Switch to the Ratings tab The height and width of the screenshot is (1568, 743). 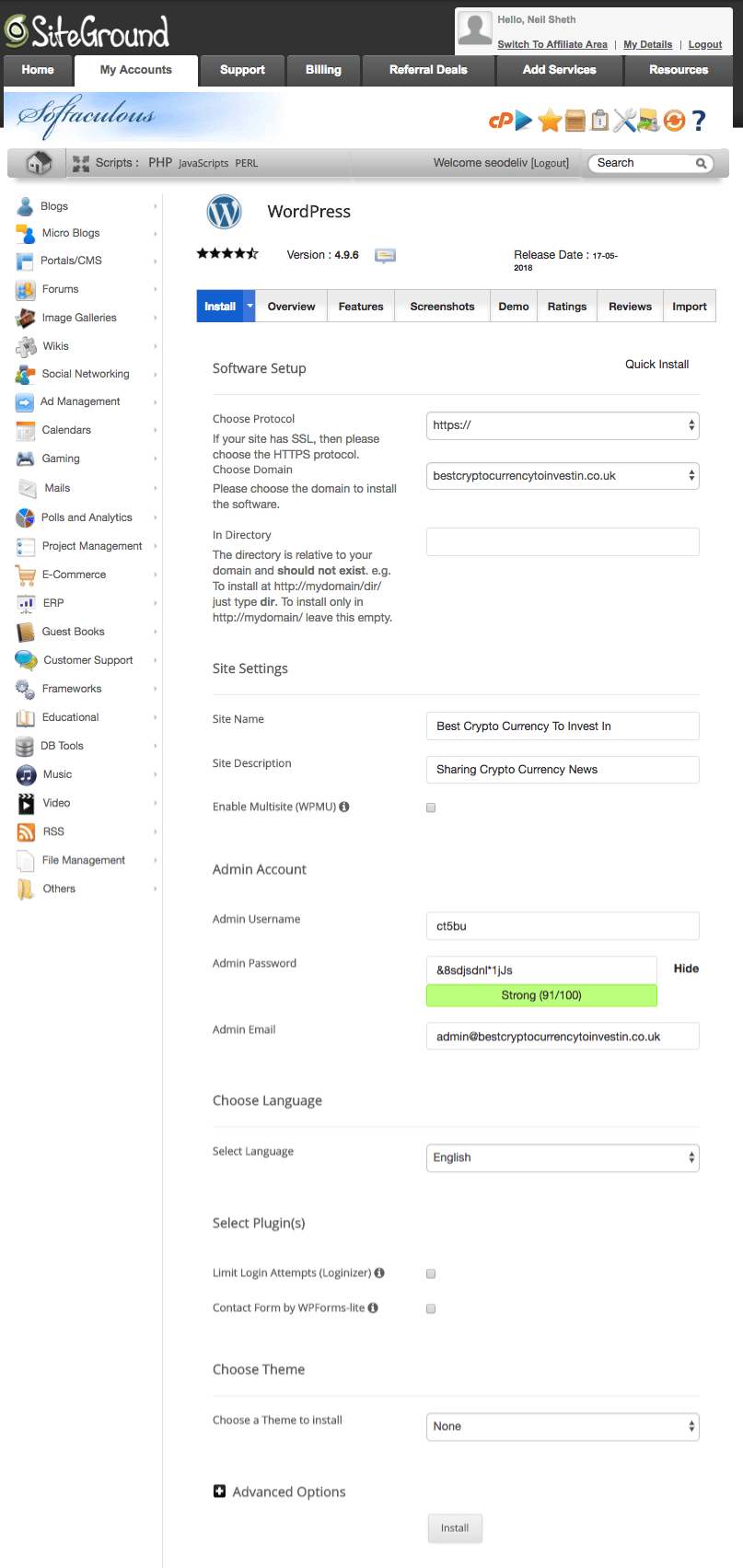[x=567, y=307]
